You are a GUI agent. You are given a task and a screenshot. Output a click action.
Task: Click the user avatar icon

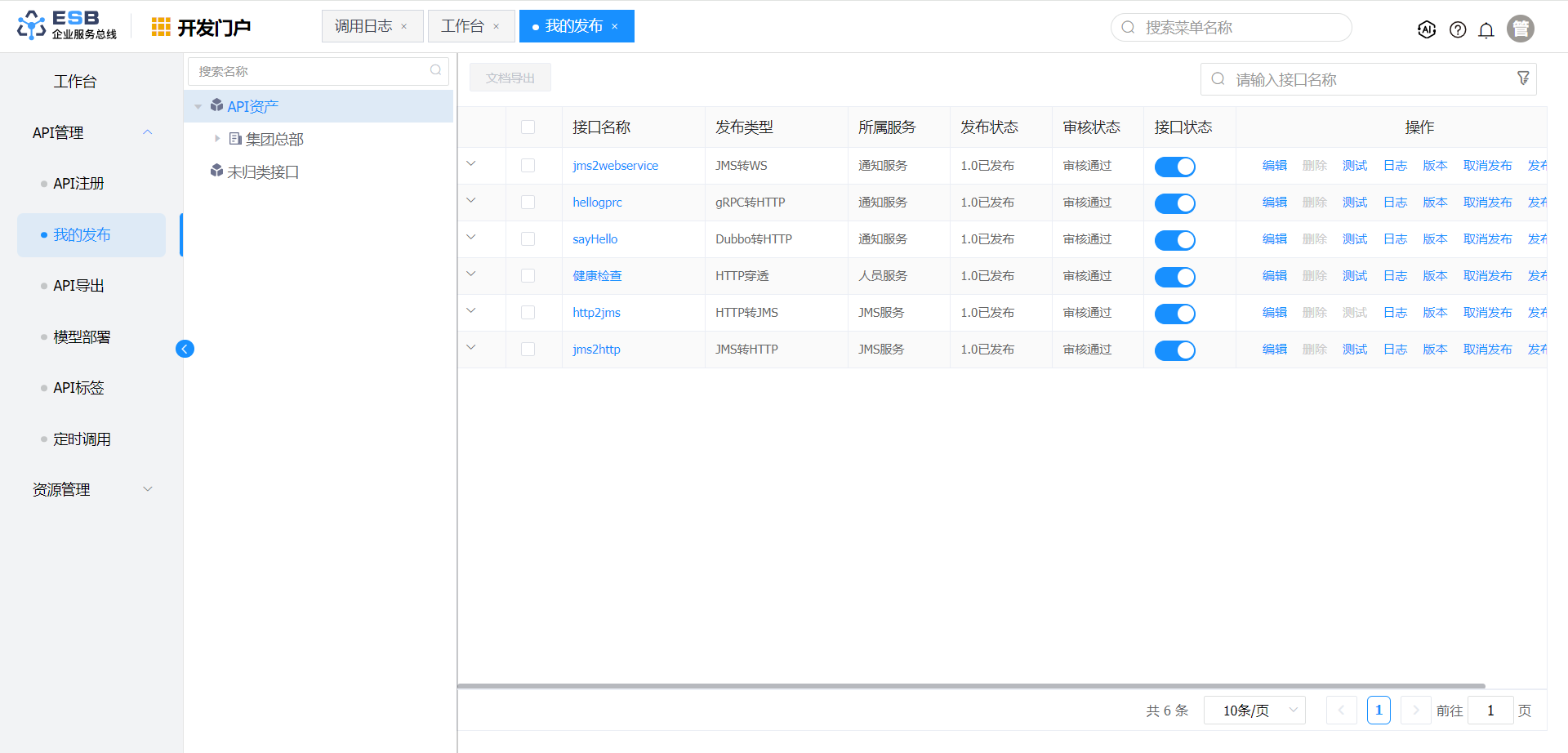(x=1521, y=29)
